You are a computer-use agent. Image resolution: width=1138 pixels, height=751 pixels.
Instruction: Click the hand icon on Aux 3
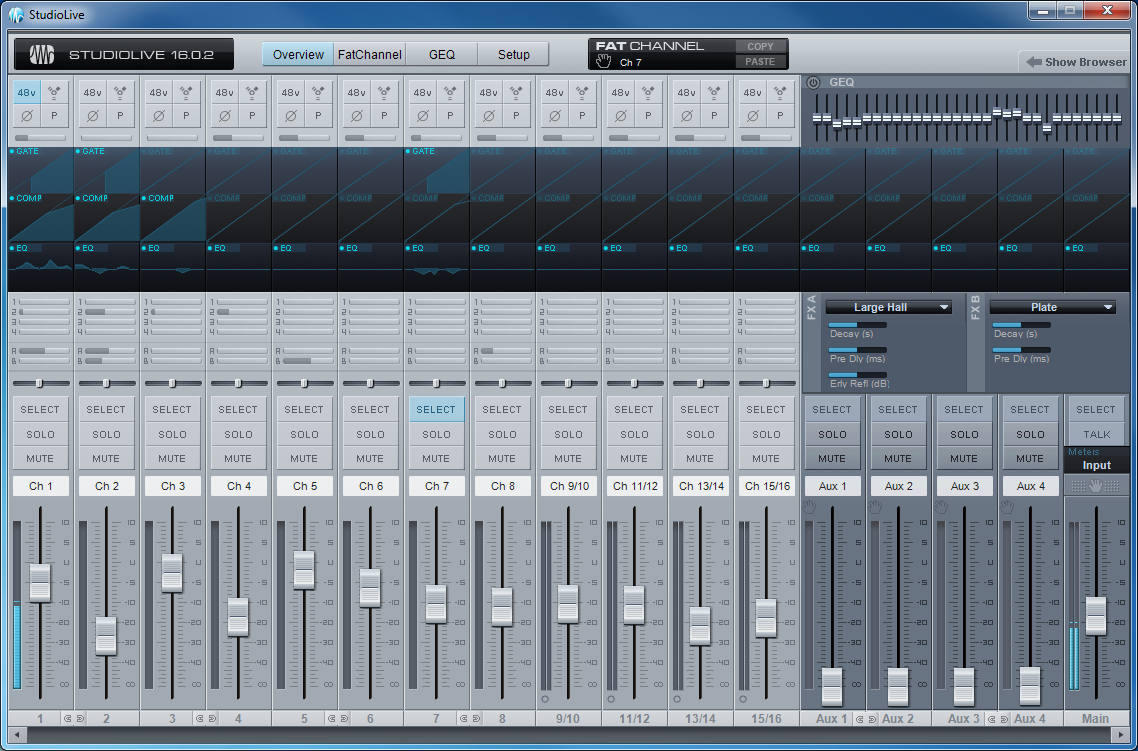click(x=941, y=506)
